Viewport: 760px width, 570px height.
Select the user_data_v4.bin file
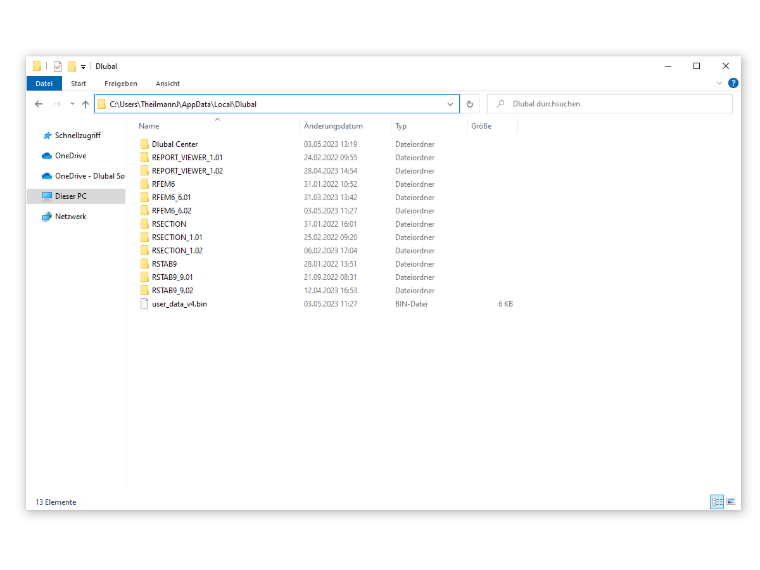[x=179, y=304]
